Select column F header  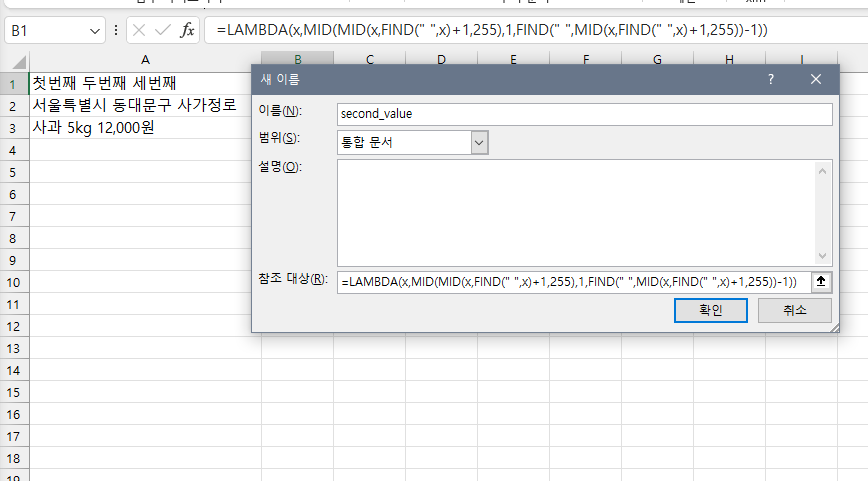pyautogui.click(x=586, y=58)
